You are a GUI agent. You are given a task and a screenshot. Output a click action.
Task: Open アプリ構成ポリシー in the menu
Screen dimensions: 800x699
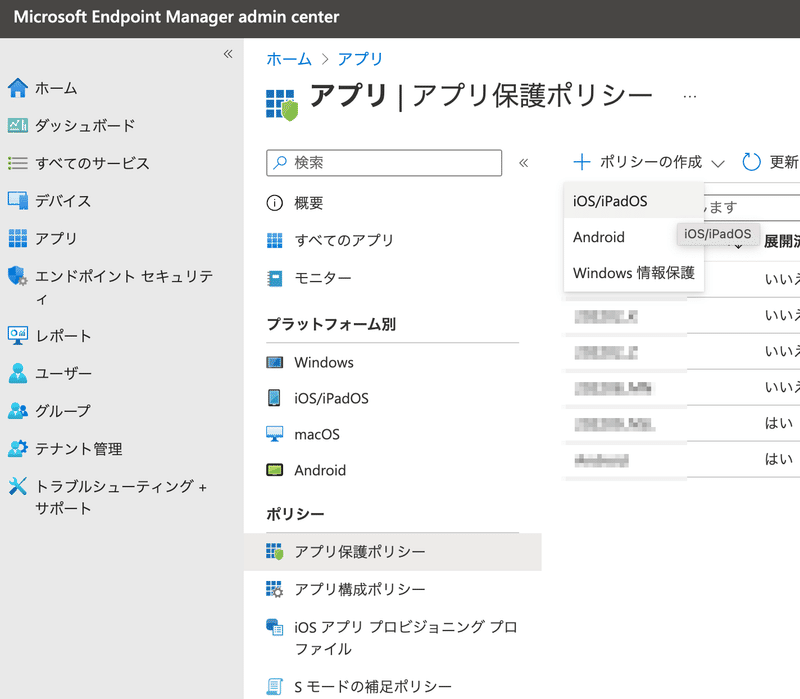click(x=346, y=589)
